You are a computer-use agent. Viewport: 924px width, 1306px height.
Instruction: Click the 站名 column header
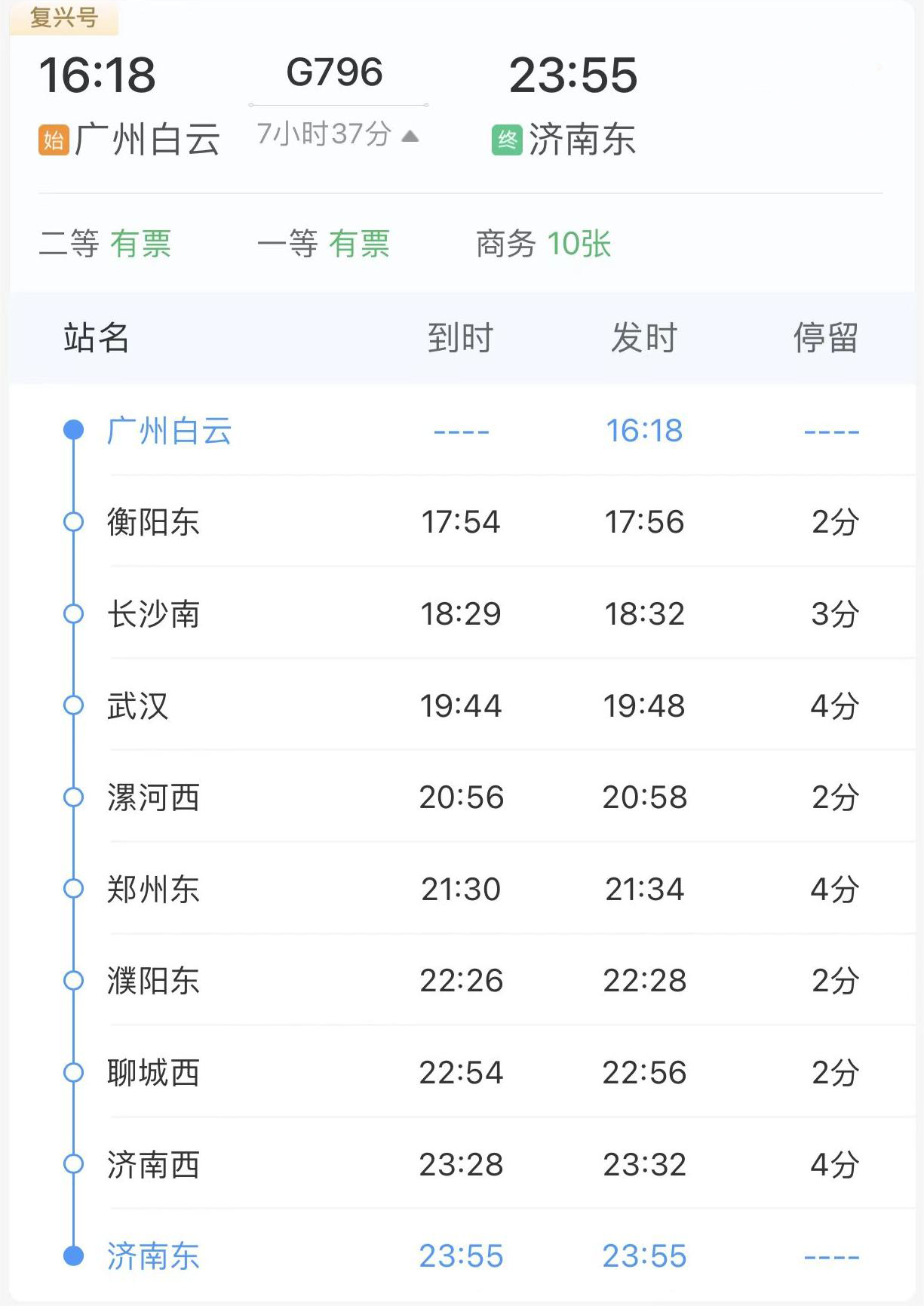point(97,337)
